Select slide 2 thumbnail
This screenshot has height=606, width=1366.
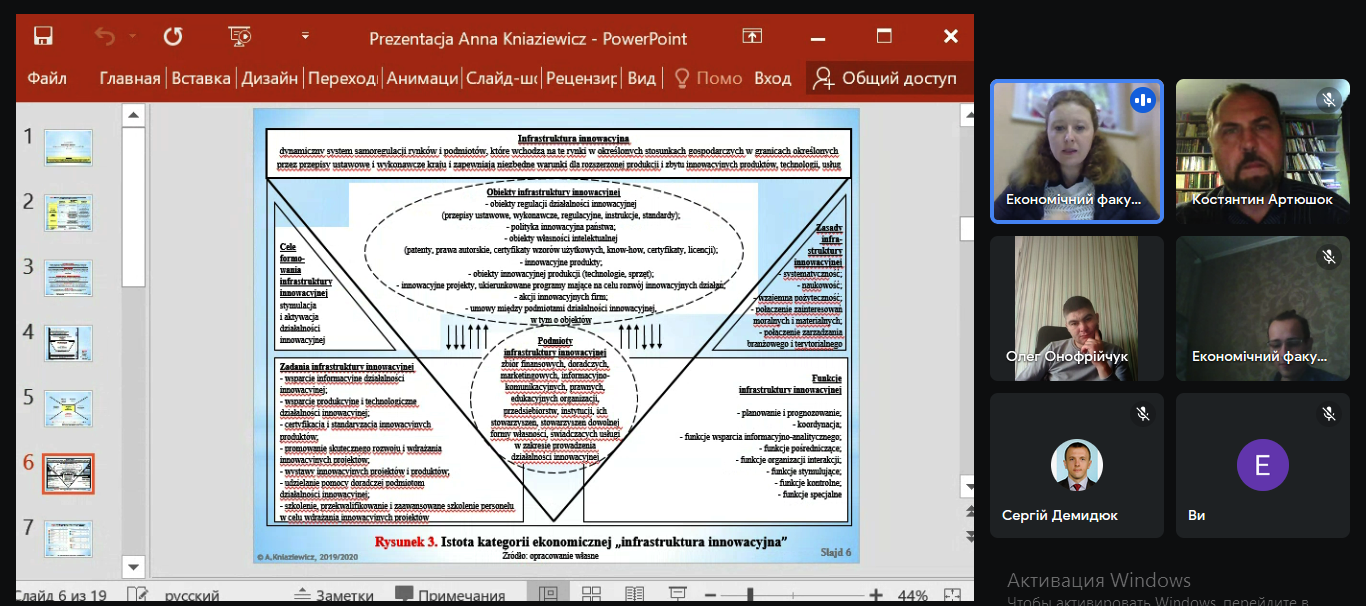coord(69,213)
